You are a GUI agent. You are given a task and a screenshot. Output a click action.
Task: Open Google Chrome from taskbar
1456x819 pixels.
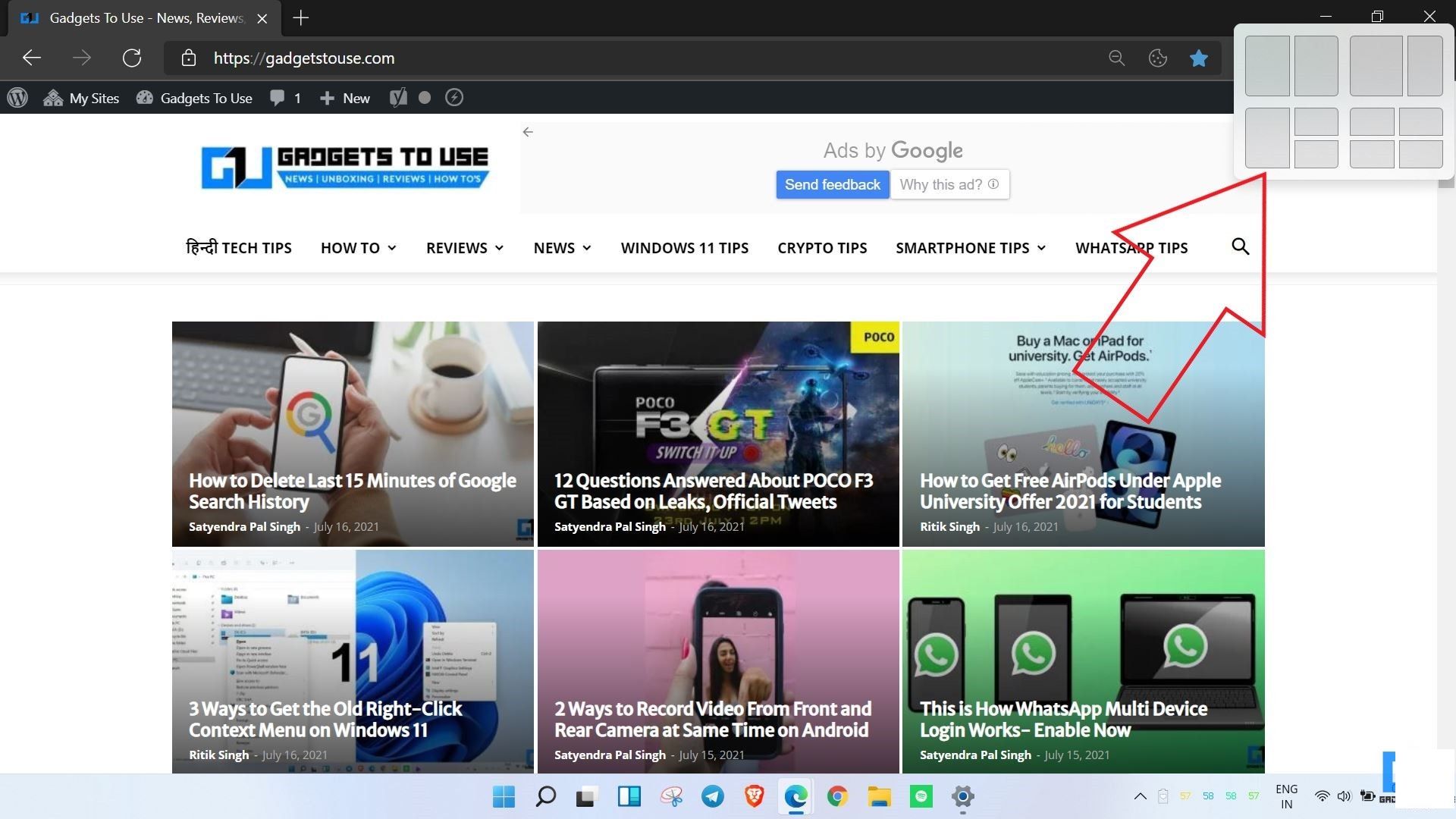point(837,796)
